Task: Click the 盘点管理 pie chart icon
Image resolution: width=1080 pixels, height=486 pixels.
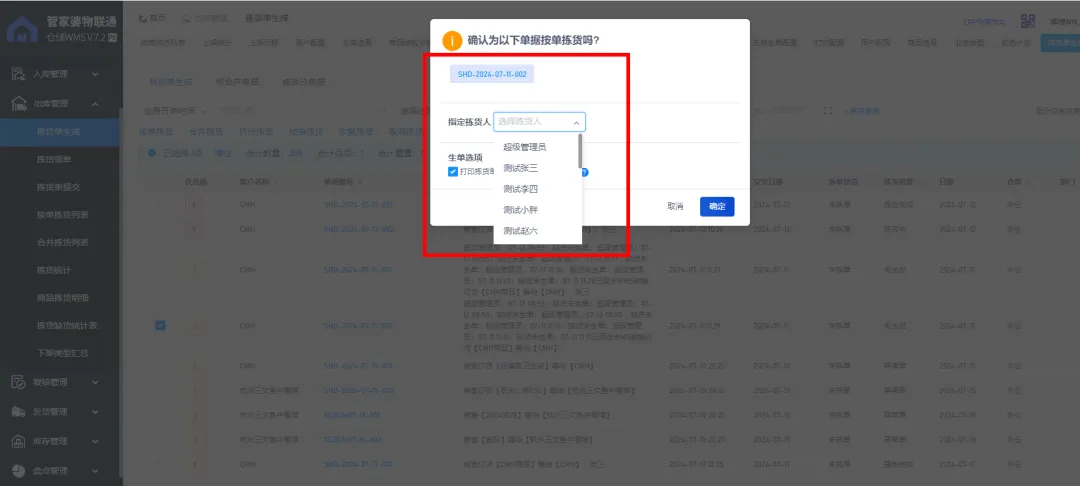Action: pyautogui.click(x=17, y=470)
